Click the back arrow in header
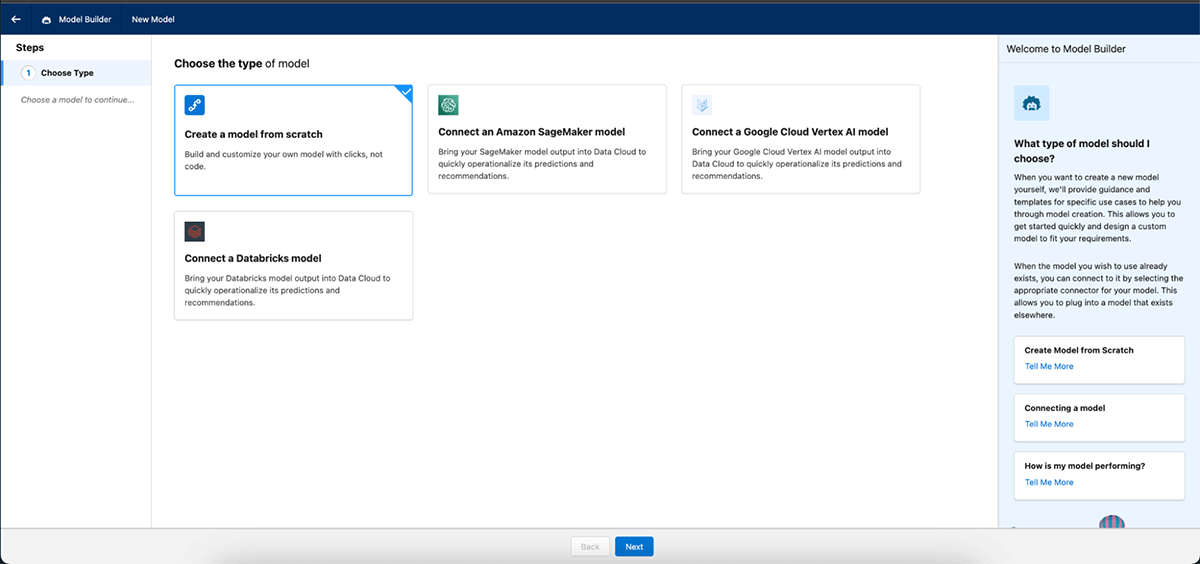This screenshot has width=1200, height=564. point(16,19)
